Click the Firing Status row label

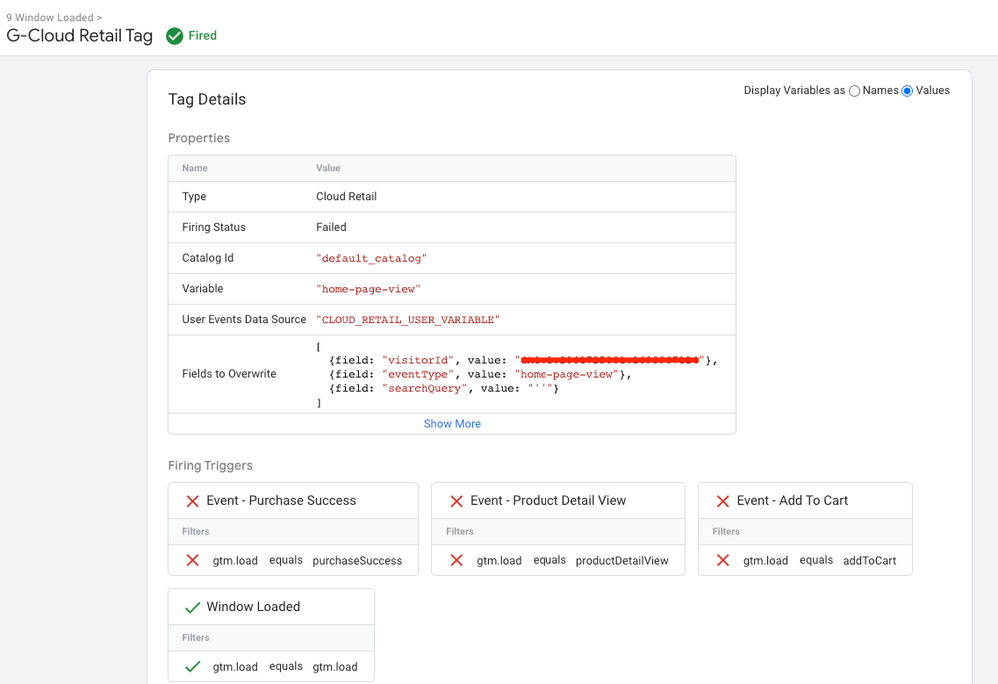coord(214,227)
